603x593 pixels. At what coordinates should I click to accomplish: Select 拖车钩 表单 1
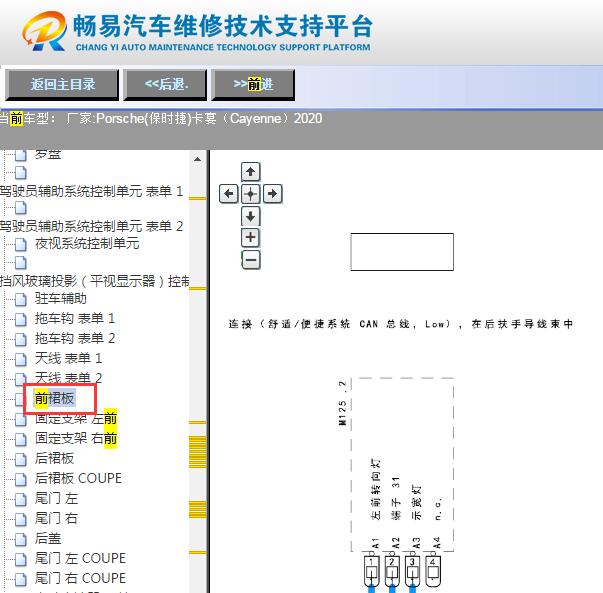[x=75, y=318]
